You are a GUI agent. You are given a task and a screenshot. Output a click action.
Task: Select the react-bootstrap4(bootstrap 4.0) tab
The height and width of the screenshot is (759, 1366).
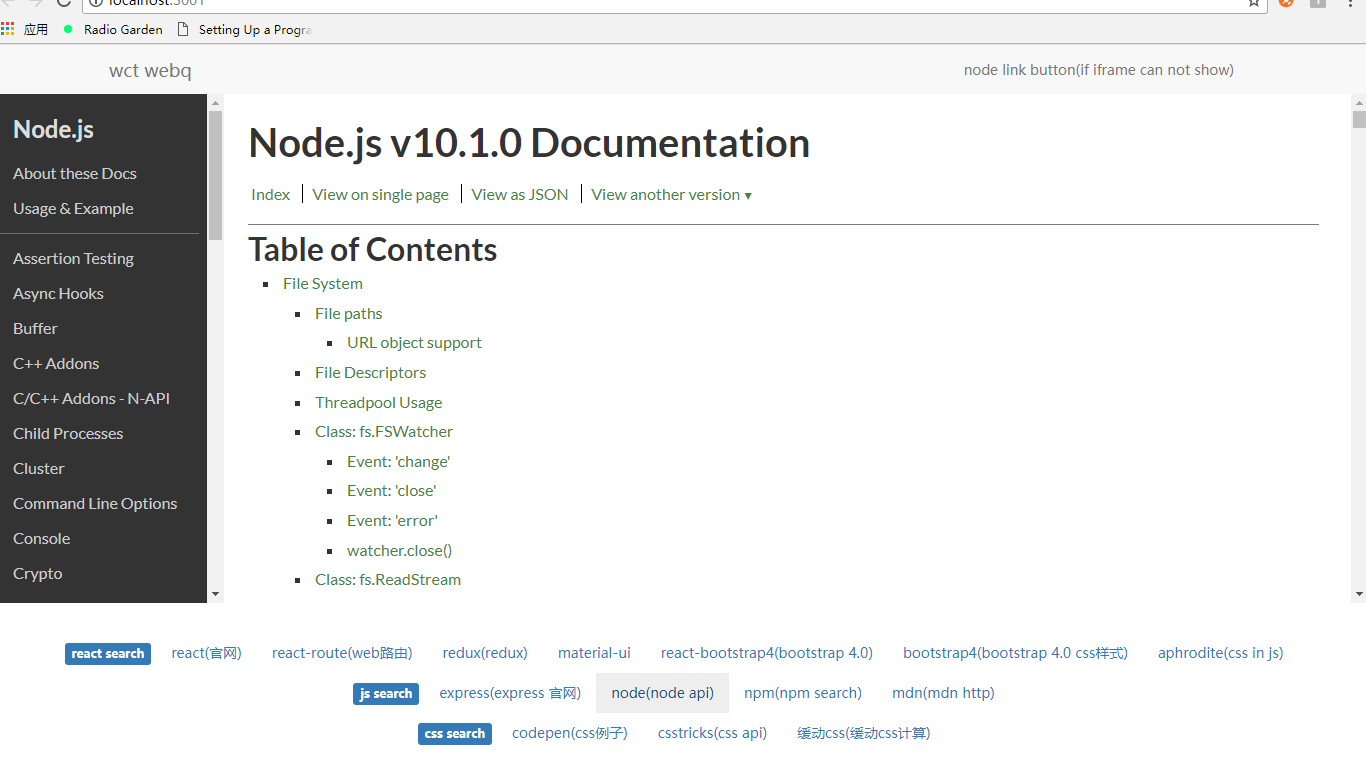767,653
